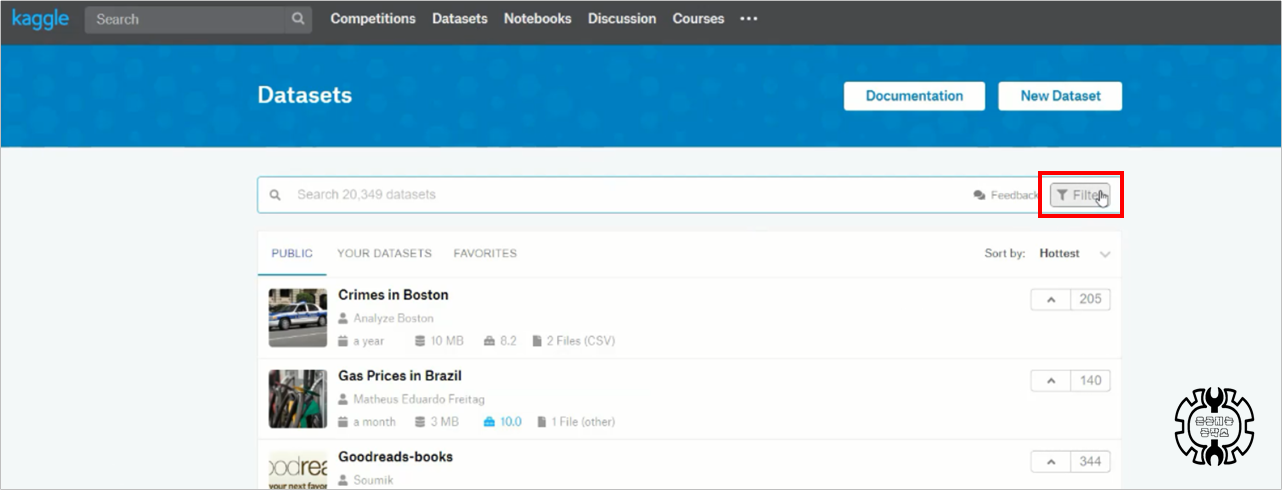Click the '3 MB' size text

pos(444,422)
